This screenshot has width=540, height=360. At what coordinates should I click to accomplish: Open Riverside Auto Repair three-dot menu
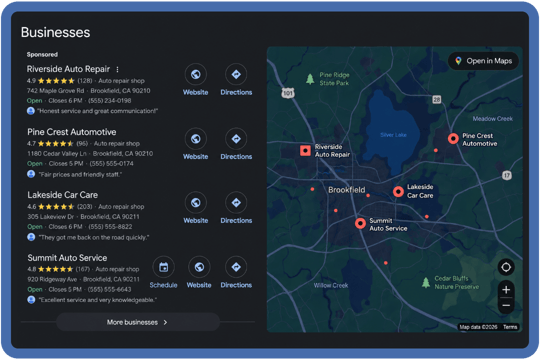click(x=117, y=70)
